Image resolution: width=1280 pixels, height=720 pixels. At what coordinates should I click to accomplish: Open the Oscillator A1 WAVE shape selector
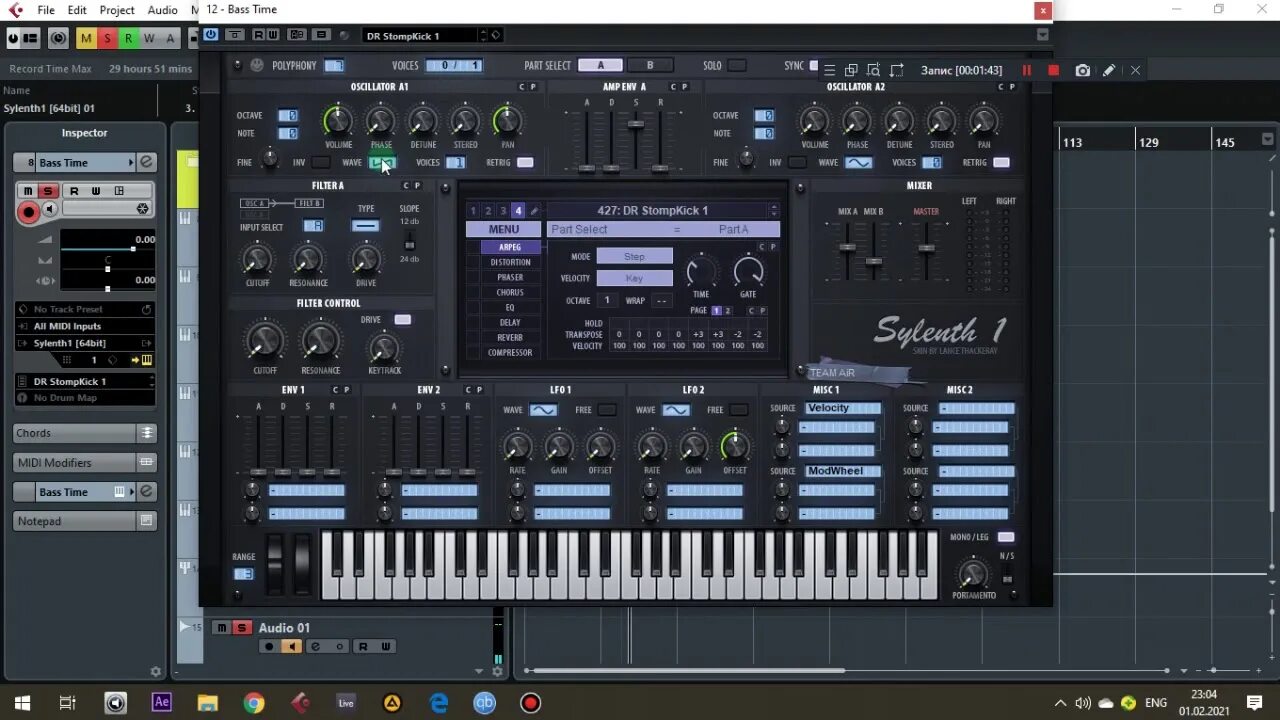tap(383, 162)
